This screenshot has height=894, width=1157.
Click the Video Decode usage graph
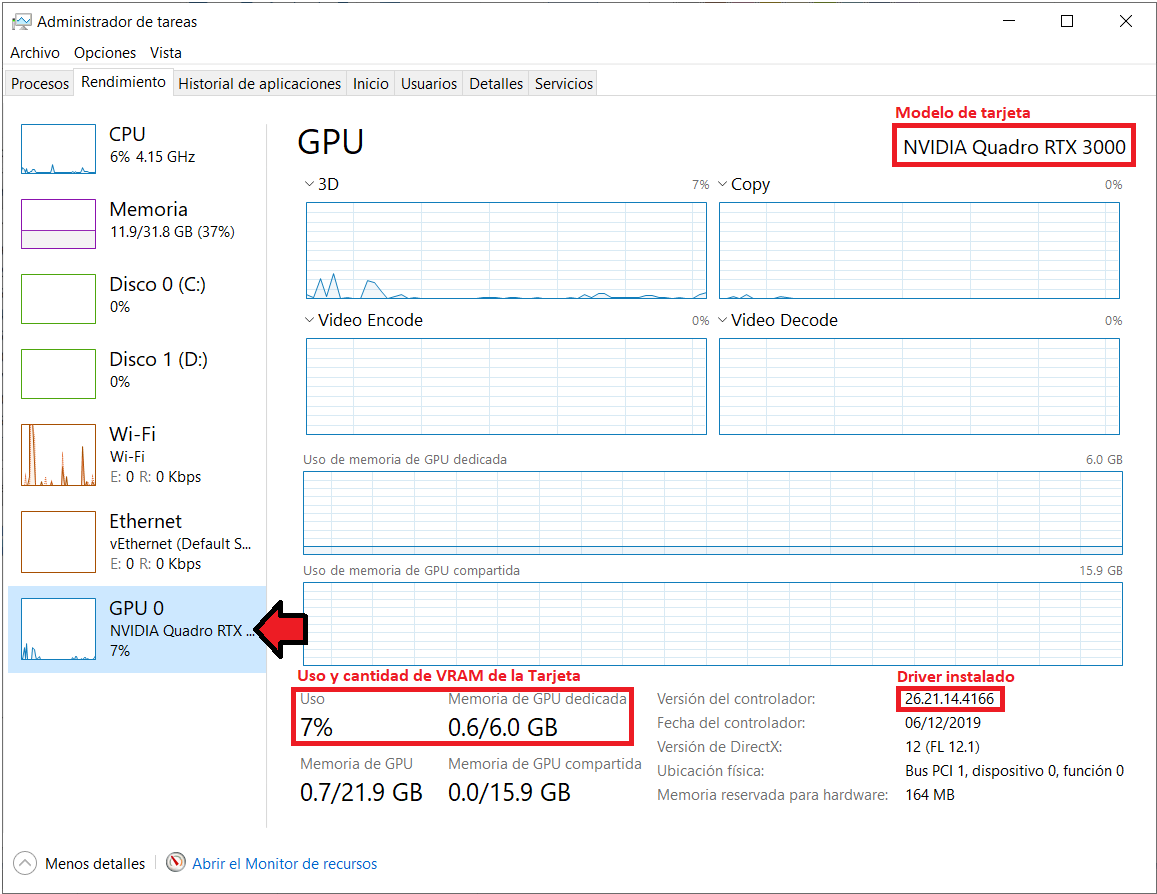(x=919, y=387)
